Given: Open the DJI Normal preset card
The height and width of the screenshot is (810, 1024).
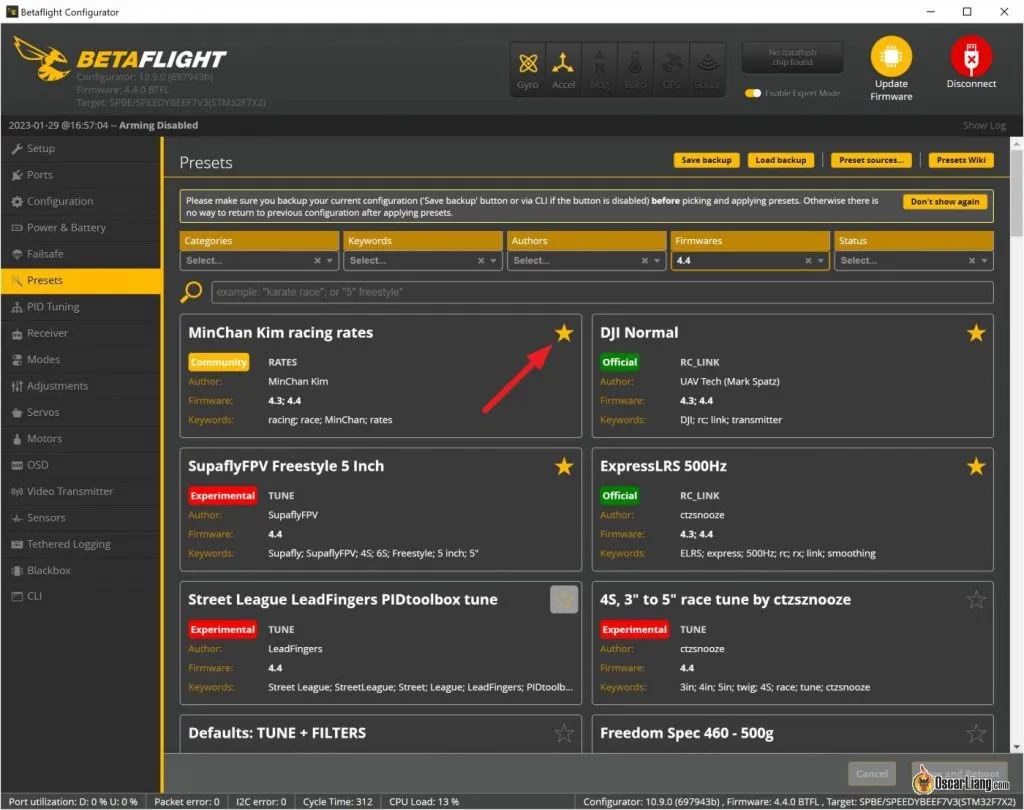Looking at the screenshot, I should tap(792, 376).
